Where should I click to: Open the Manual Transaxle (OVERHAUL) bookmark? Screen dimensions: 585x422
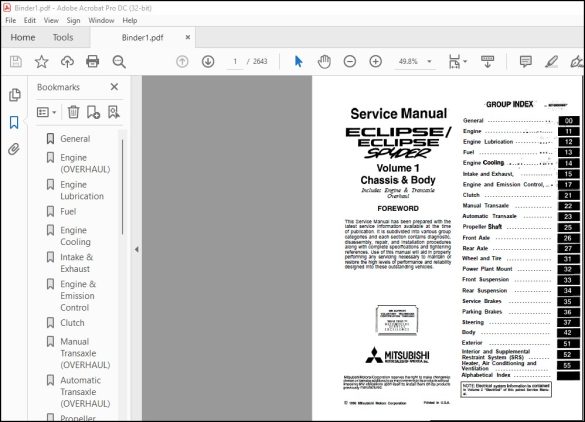pyautogui.click(x=85, y=353)
